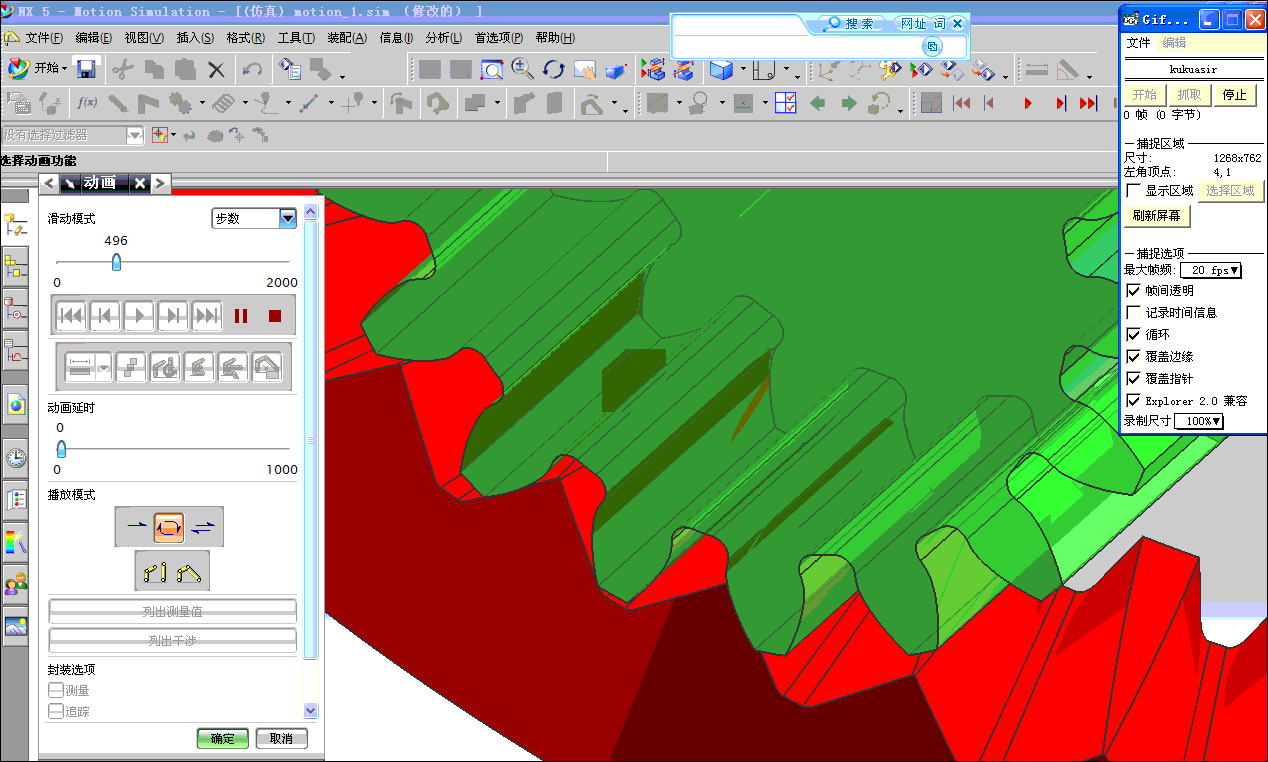Screen dimensions: 1268x762
Task: Toggle 循环 checkbox in Gif window
Action: click(x=1134, y=334)
